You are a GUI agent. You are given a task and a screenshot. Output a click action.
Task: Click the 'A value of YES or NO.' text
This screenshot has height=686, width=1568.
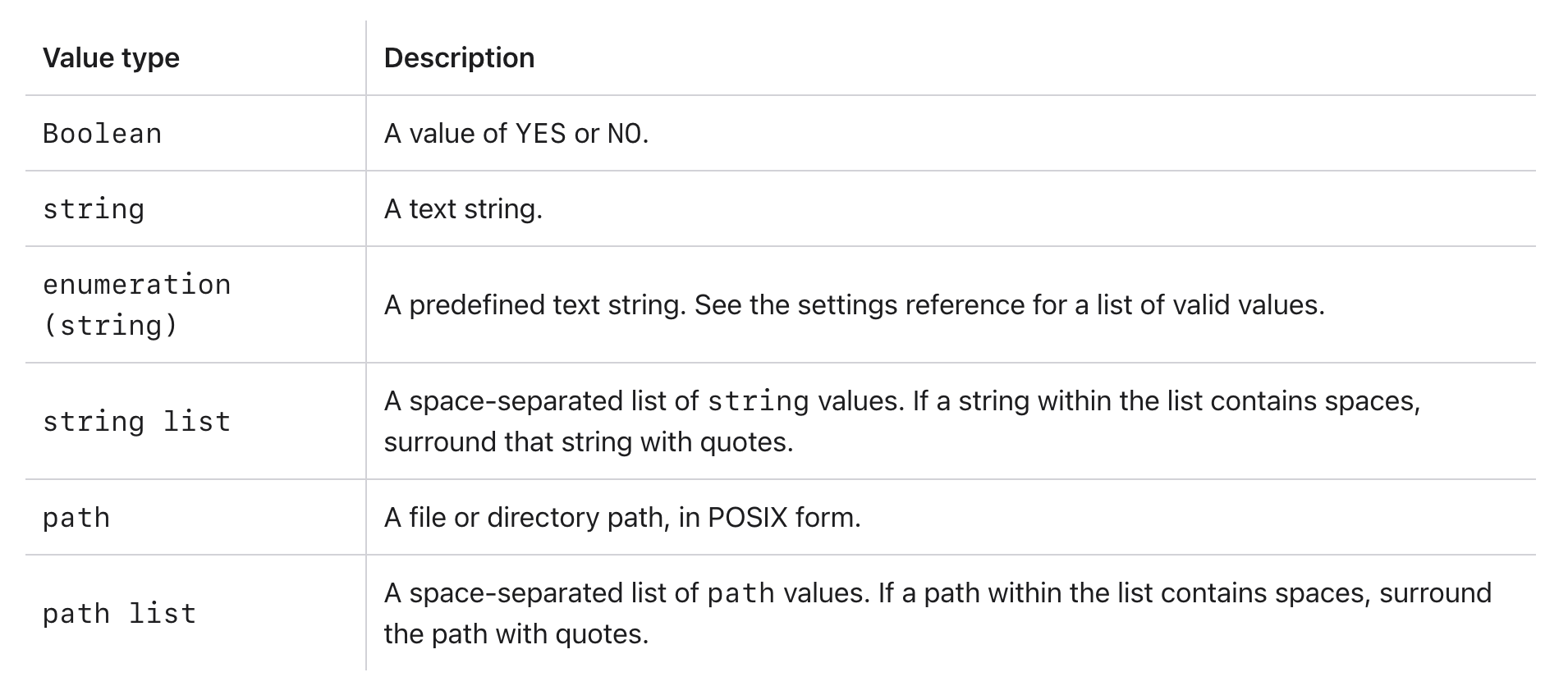pyautogui.click(x=516, y=134)
